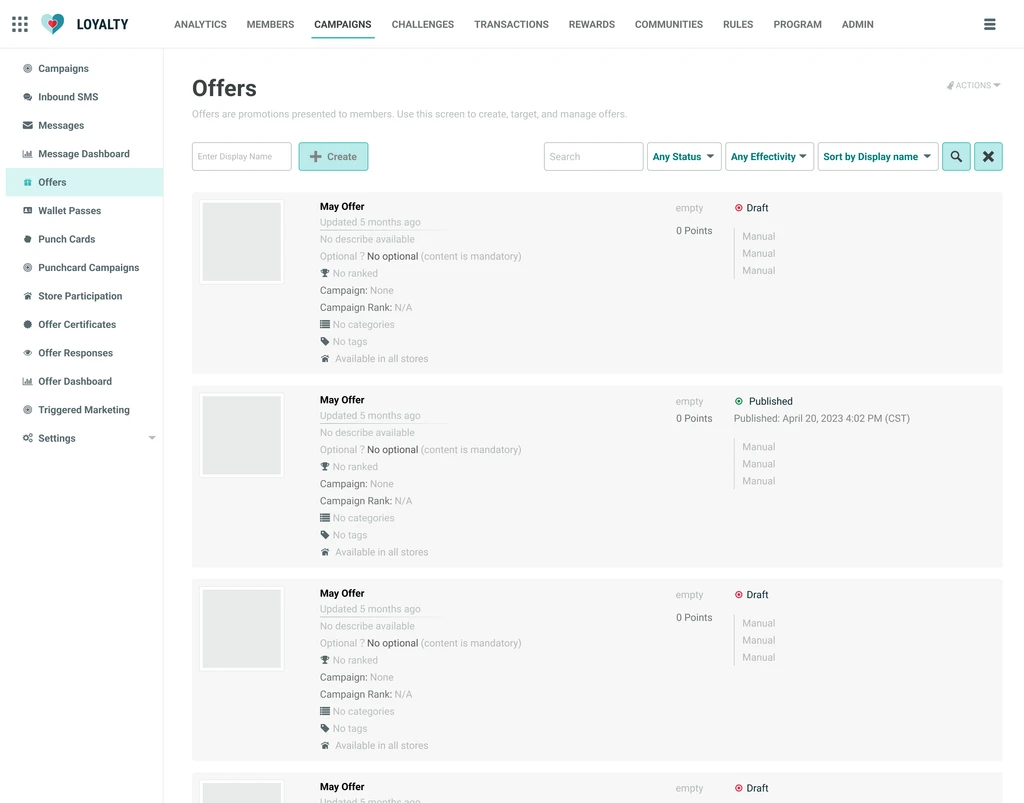Screen dimensions: 1024x803
Task: Click the green Published status icon
Action: (x=739, y=402)
